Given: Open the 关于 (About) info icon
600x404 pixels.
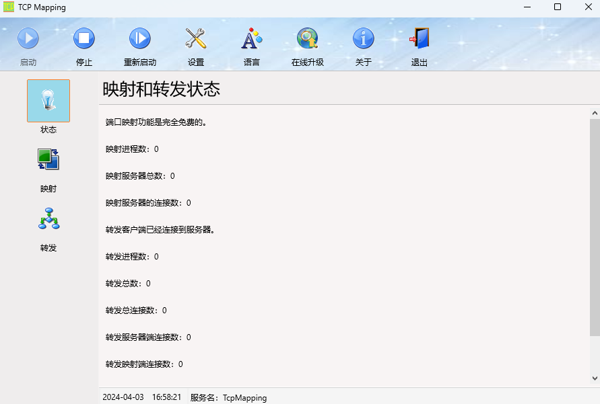Looking at the screenshot, I should tap(363, 40).
